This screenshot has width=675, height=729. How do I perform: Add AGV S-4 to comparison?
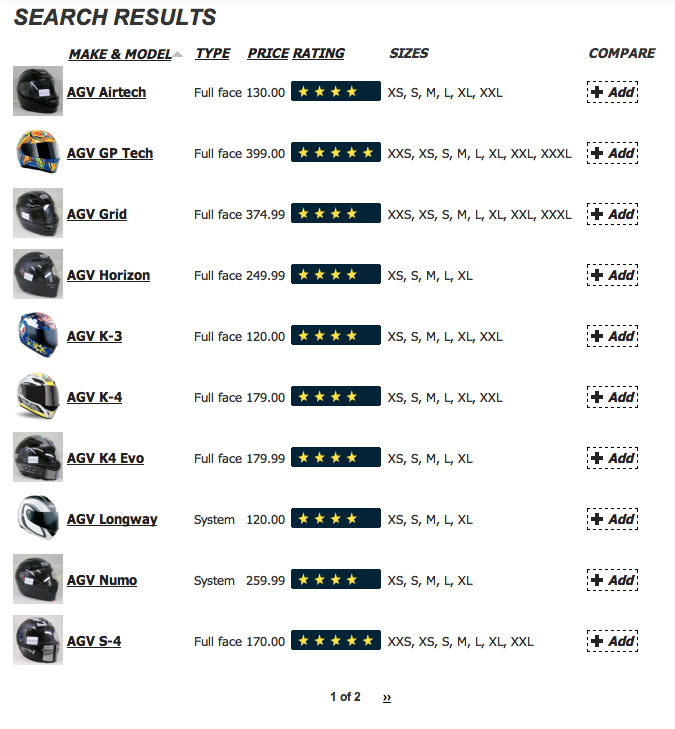(x=612, y=641)
